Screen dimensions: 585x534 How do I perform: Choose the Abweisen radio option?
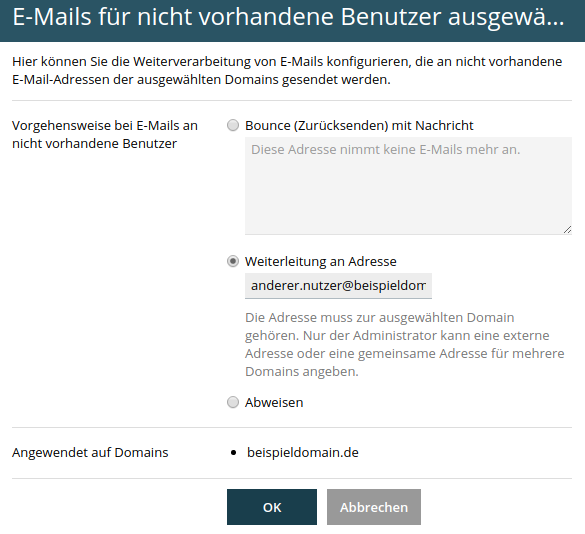tap(233, 402)
